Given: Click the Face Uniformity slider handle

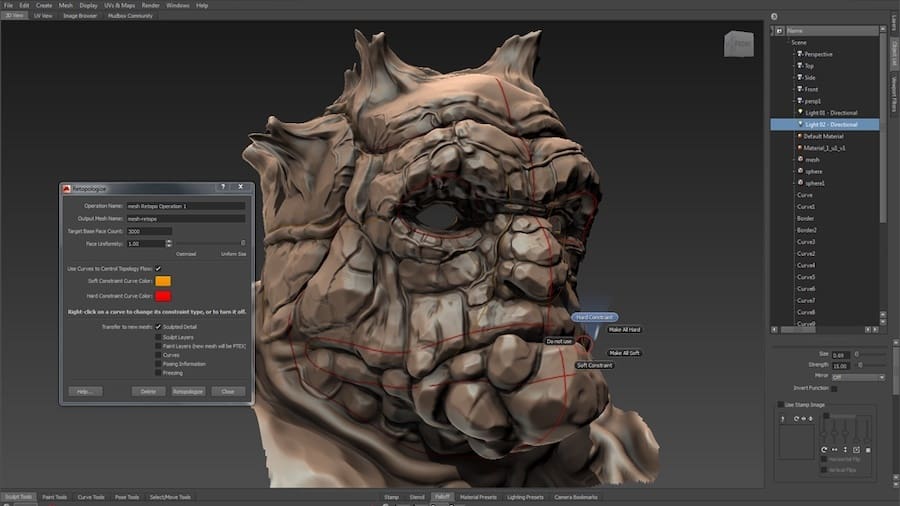Looking at the screenshot, I should pyautogui.click(x=243, y=243).
